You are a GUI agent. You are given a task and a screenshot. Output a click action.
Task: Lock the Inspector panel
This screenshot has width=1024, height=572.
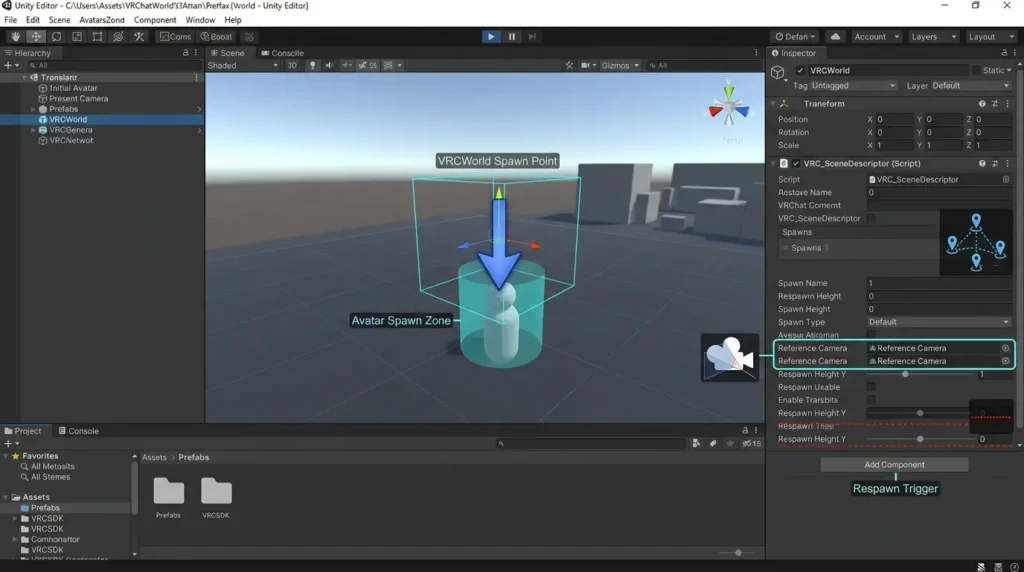[x=1004, y=53]
